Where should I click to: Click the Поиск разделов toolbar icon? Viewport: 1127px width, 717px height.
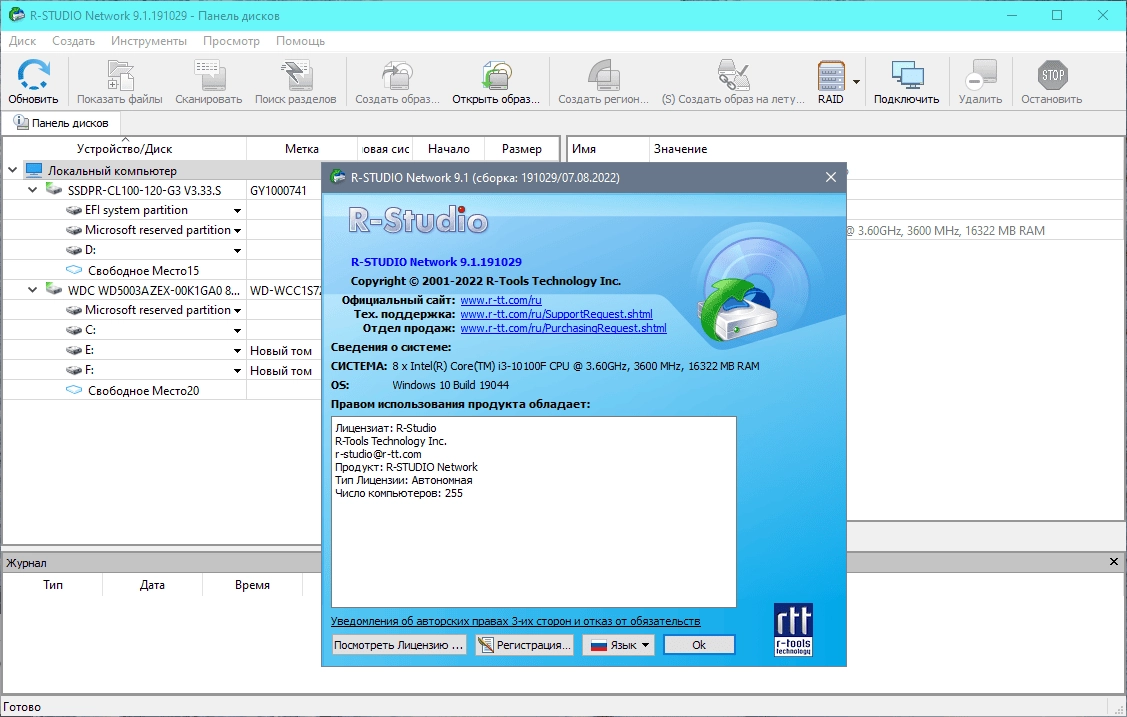(x=295, y=75)
